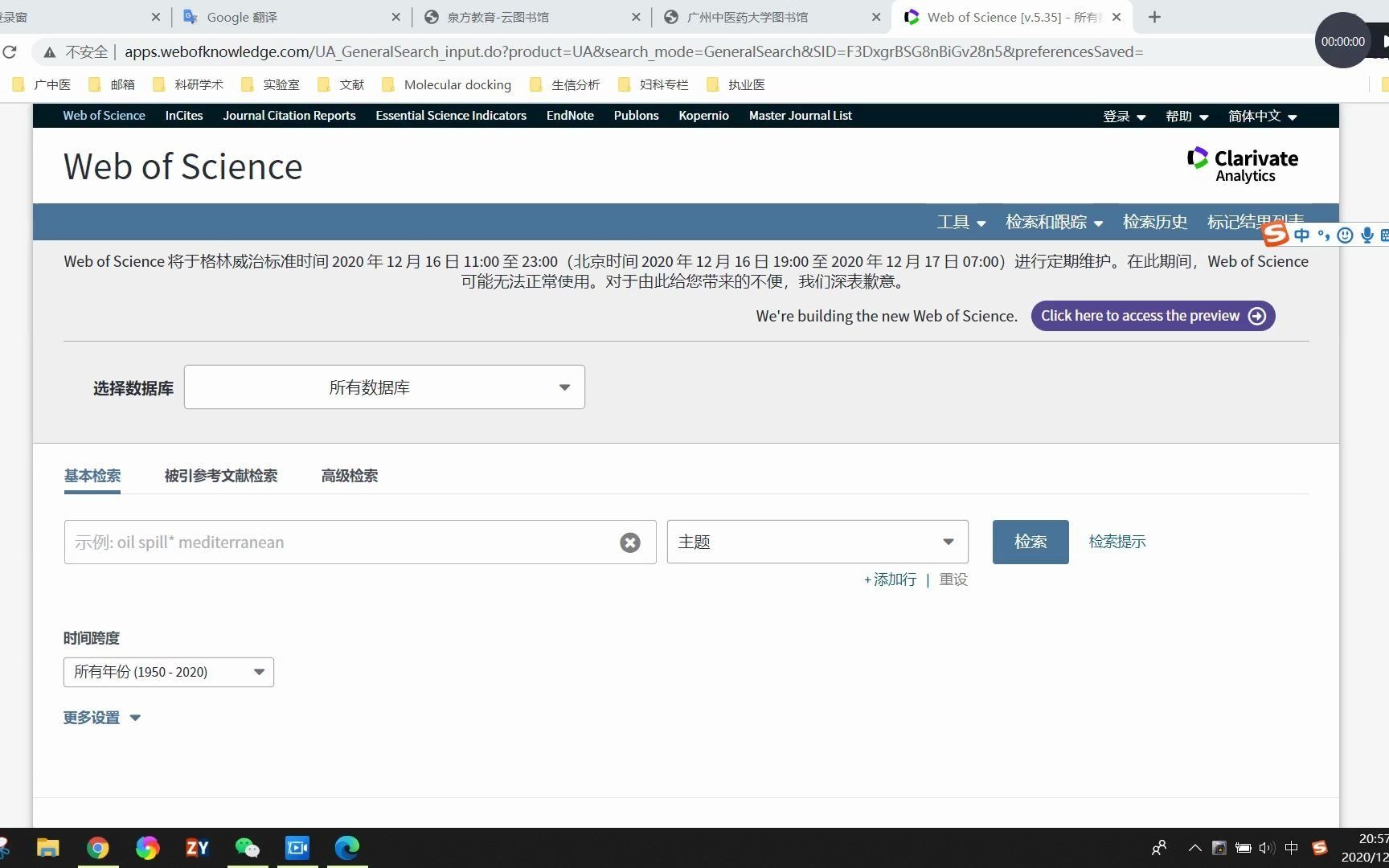1389x868 pixels.
Task: Open the 简体中文 language dropdown
Action: tap(1263, 117)
